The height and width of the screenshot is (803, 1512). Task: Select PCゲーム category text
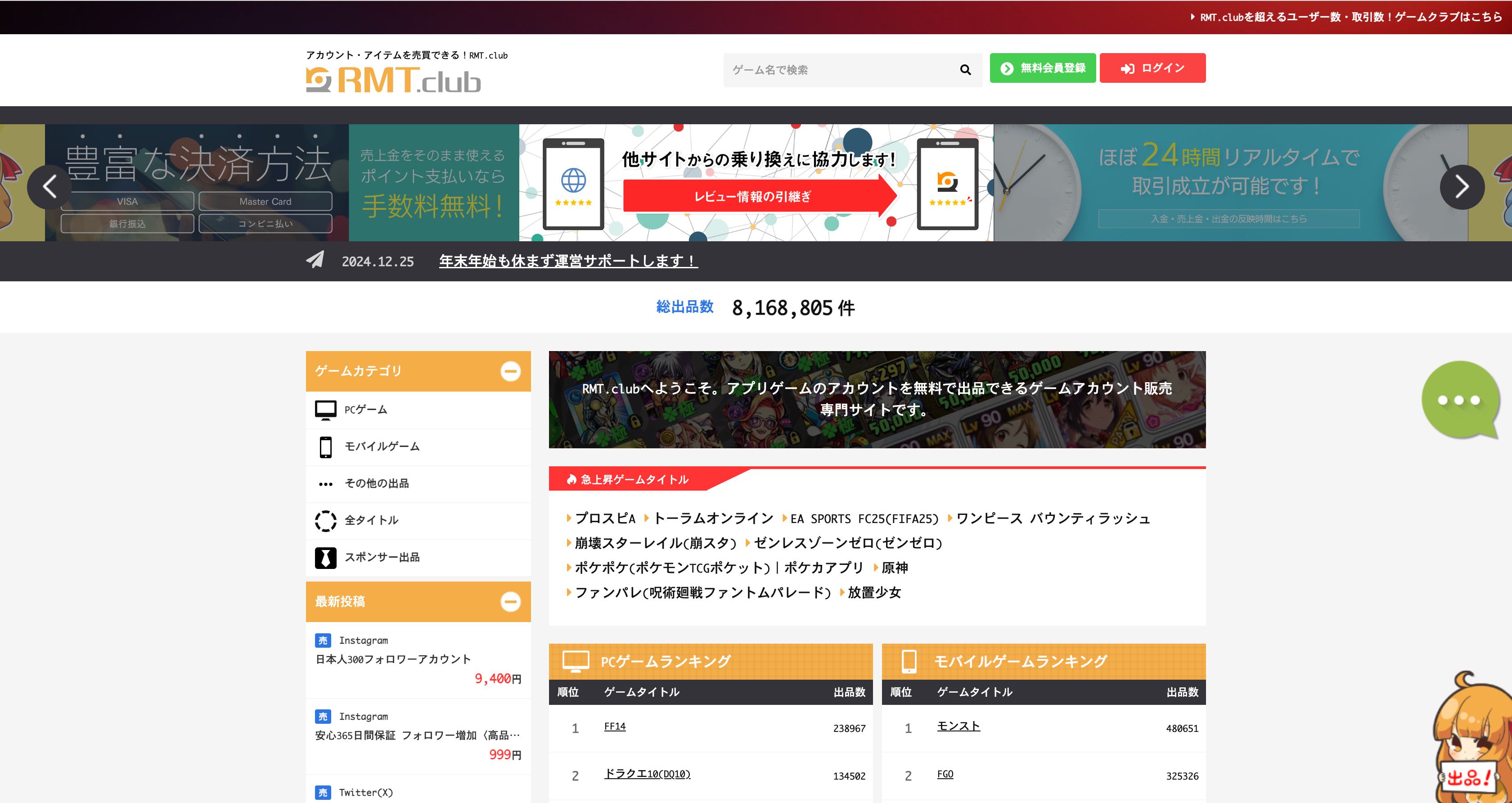[x=366, y=410]
